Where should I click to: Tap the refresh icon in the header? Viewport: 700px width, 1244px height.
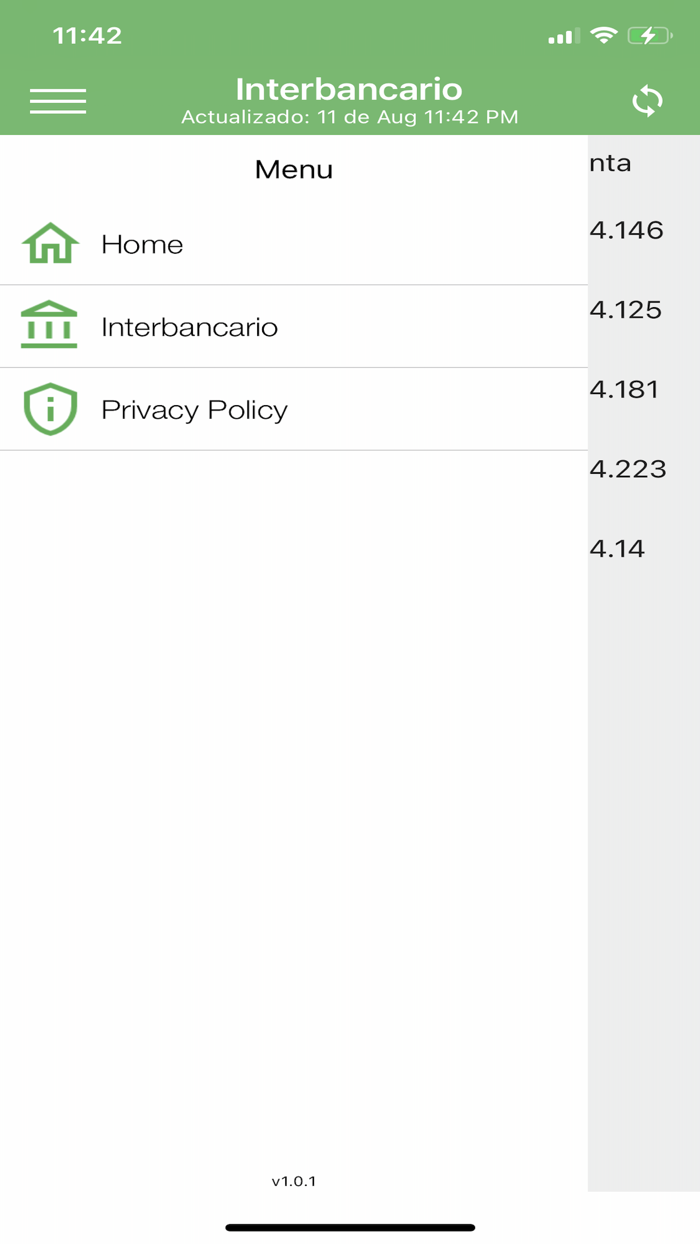(647, 100)
